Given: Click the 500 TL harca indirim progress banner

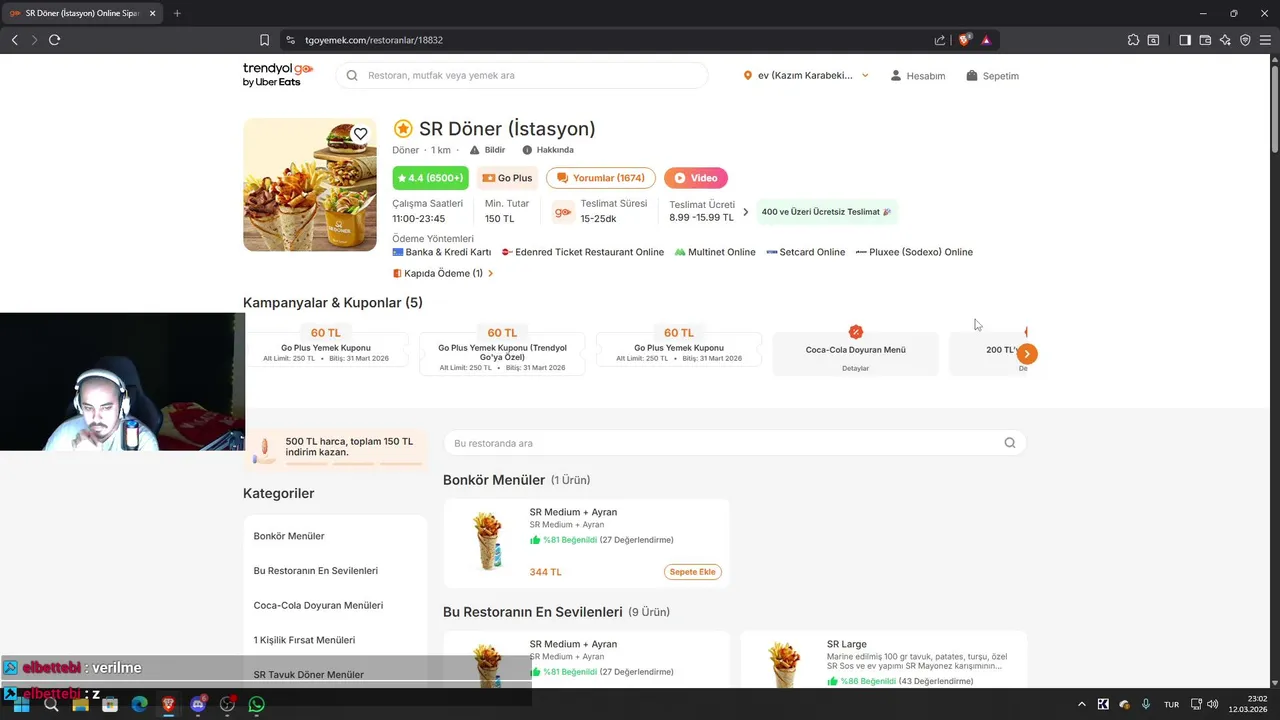Looking at the screenshot, I should (x=336, y=450).
